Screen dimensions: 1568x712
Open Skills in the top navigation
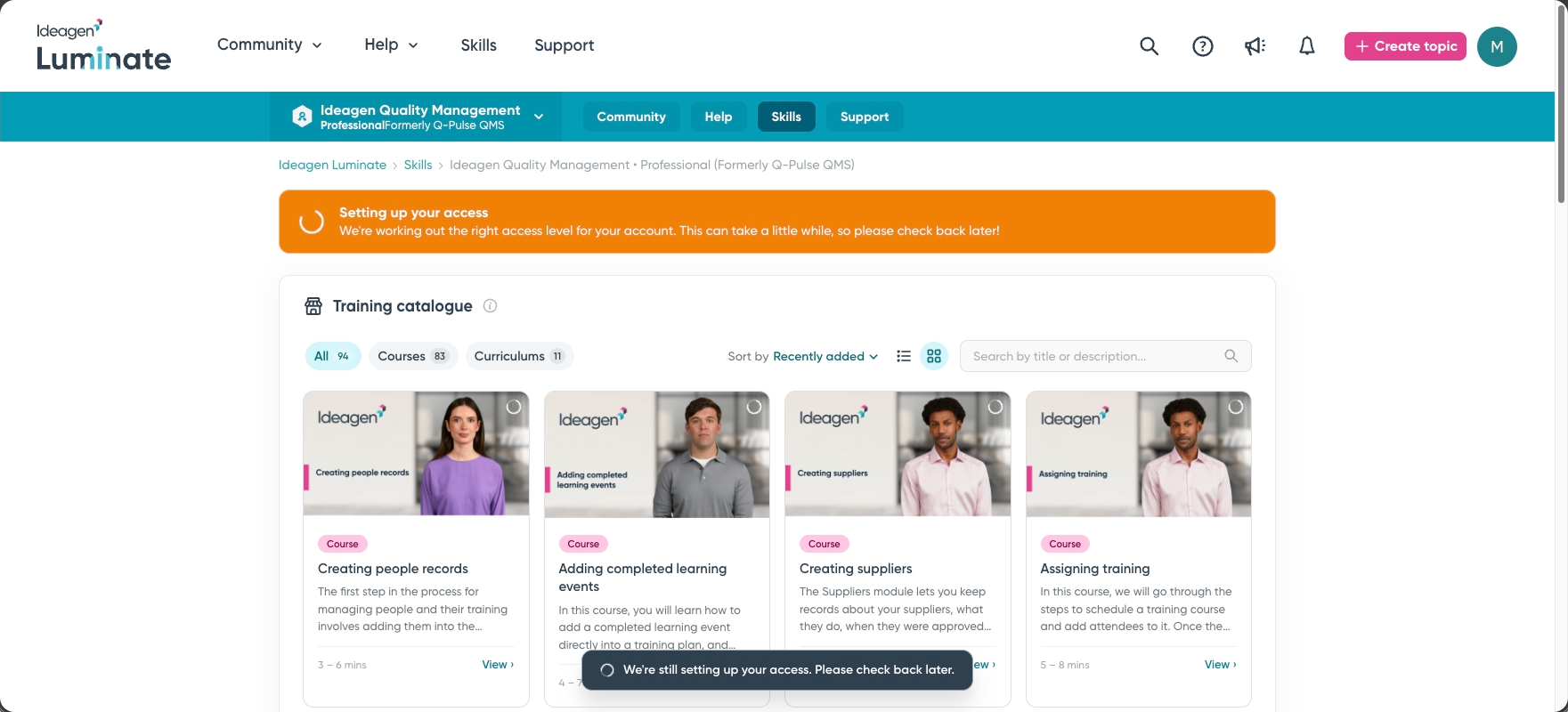479,45
